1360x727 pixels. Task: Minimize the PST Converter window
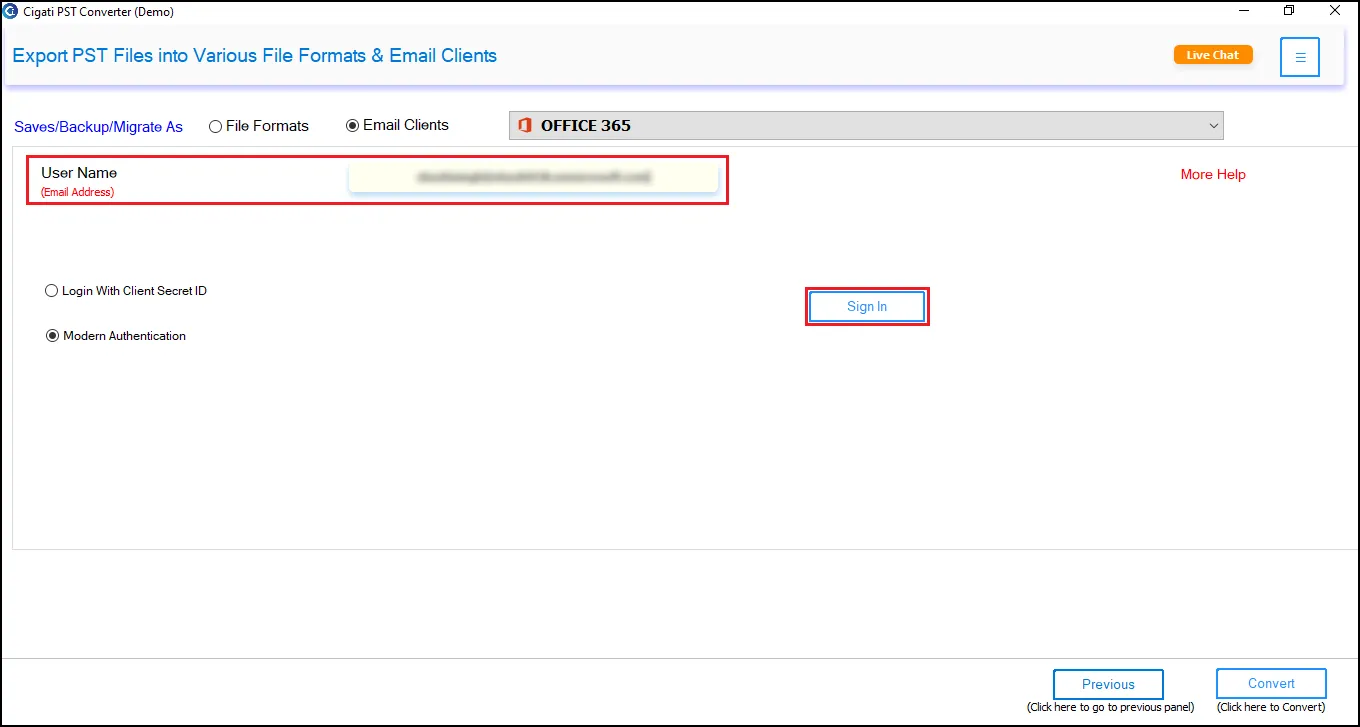coord(1243,11)
